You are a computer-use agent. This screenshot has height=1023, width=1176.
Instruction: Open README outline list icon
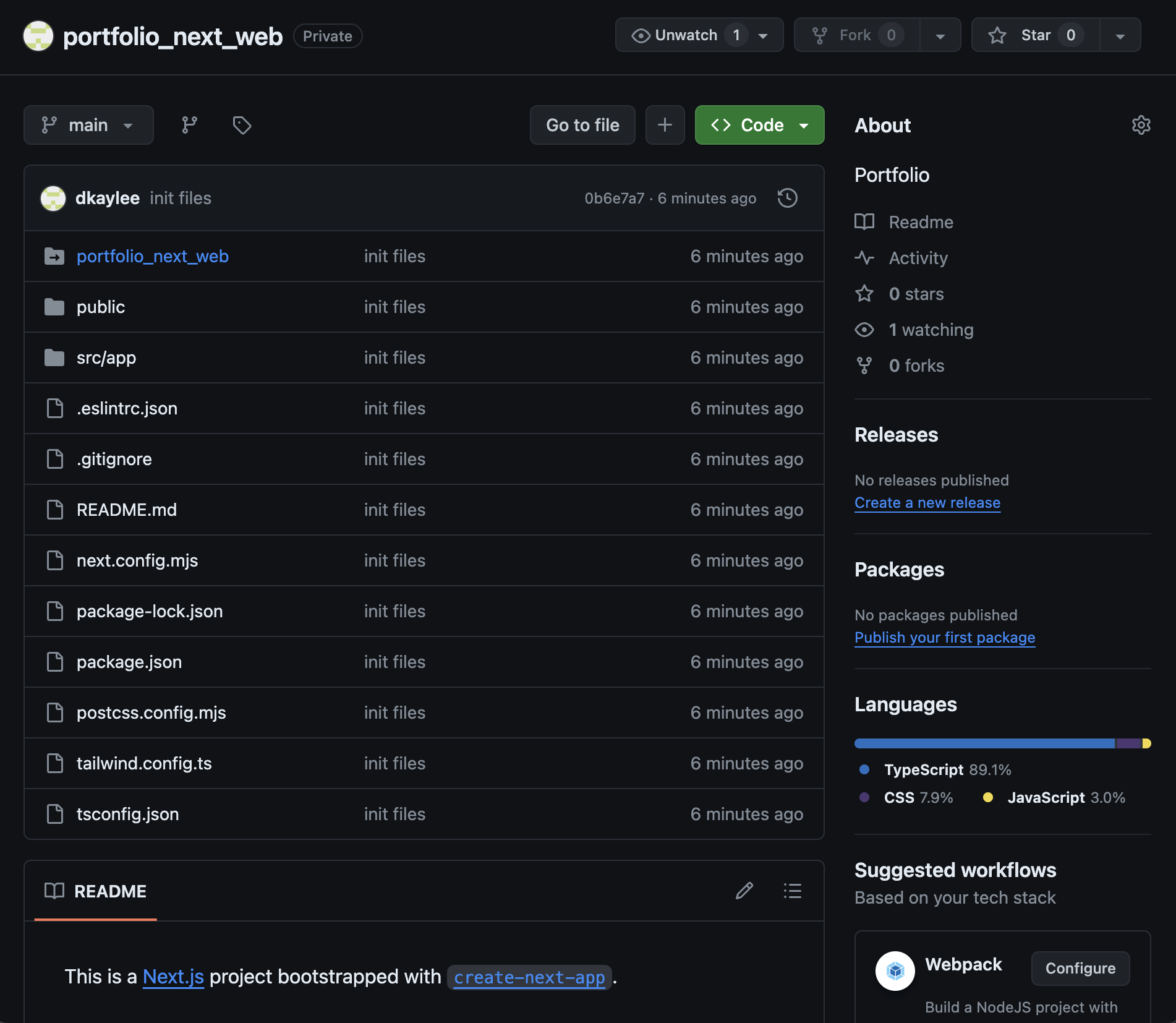pyautogui.click(x=793, y=891)
